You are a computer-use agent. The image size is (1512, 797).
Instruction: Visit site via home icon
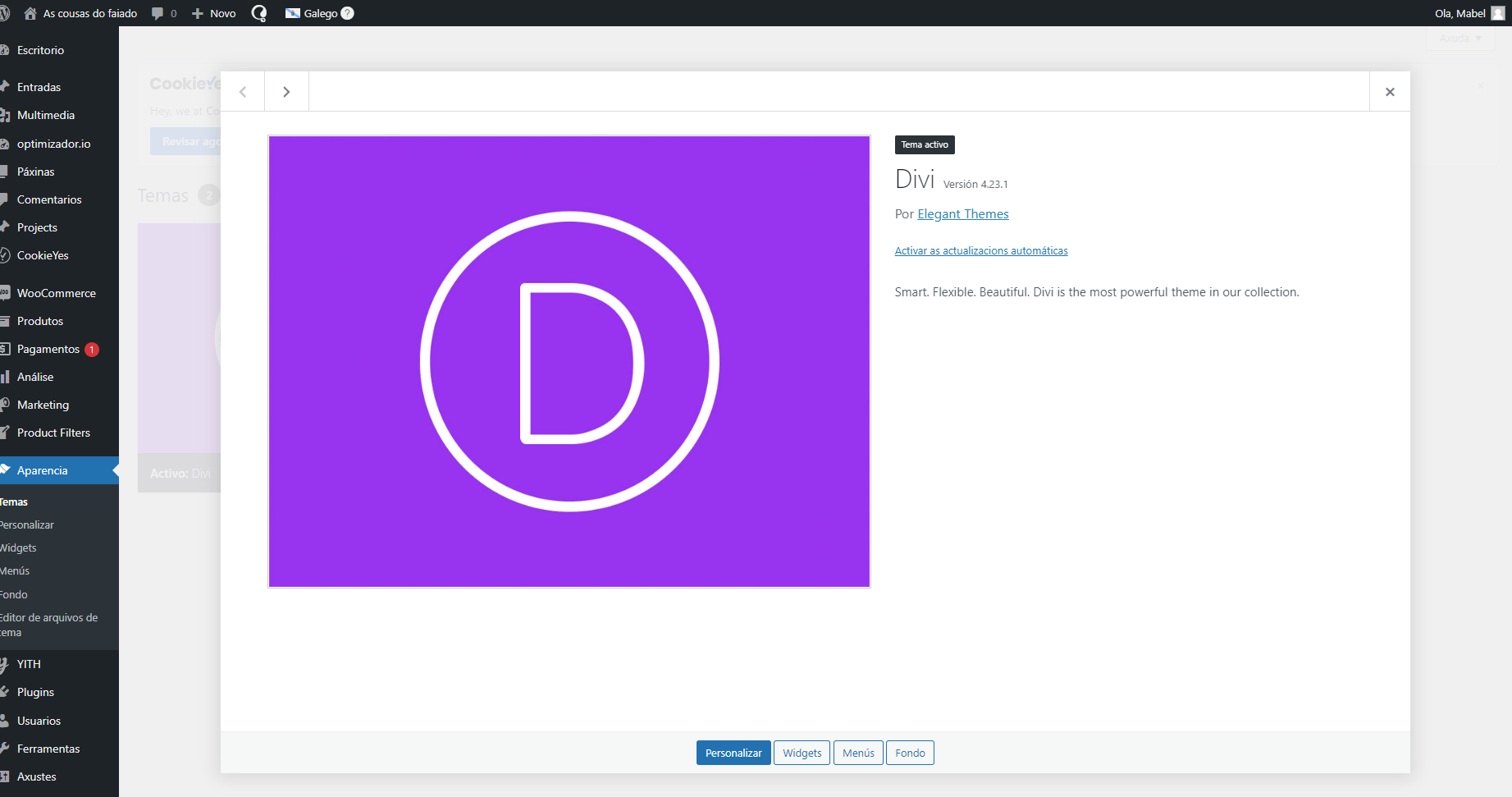[x=30, y=13]
